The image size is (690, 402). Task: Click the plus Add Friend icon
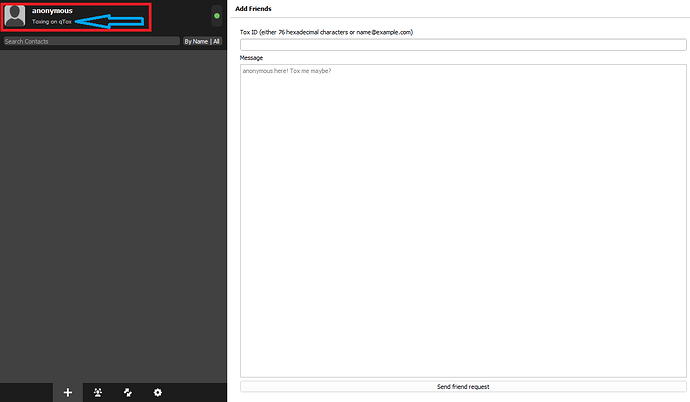(x=67, y=393)
